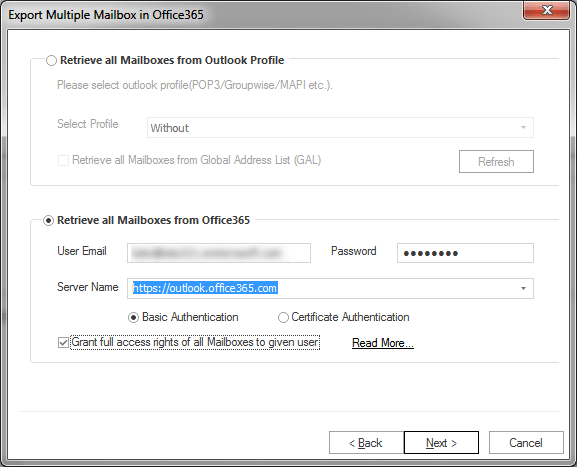Choose Basic Authentication radio button
577x467 pixels.
(x=133, y=317)
